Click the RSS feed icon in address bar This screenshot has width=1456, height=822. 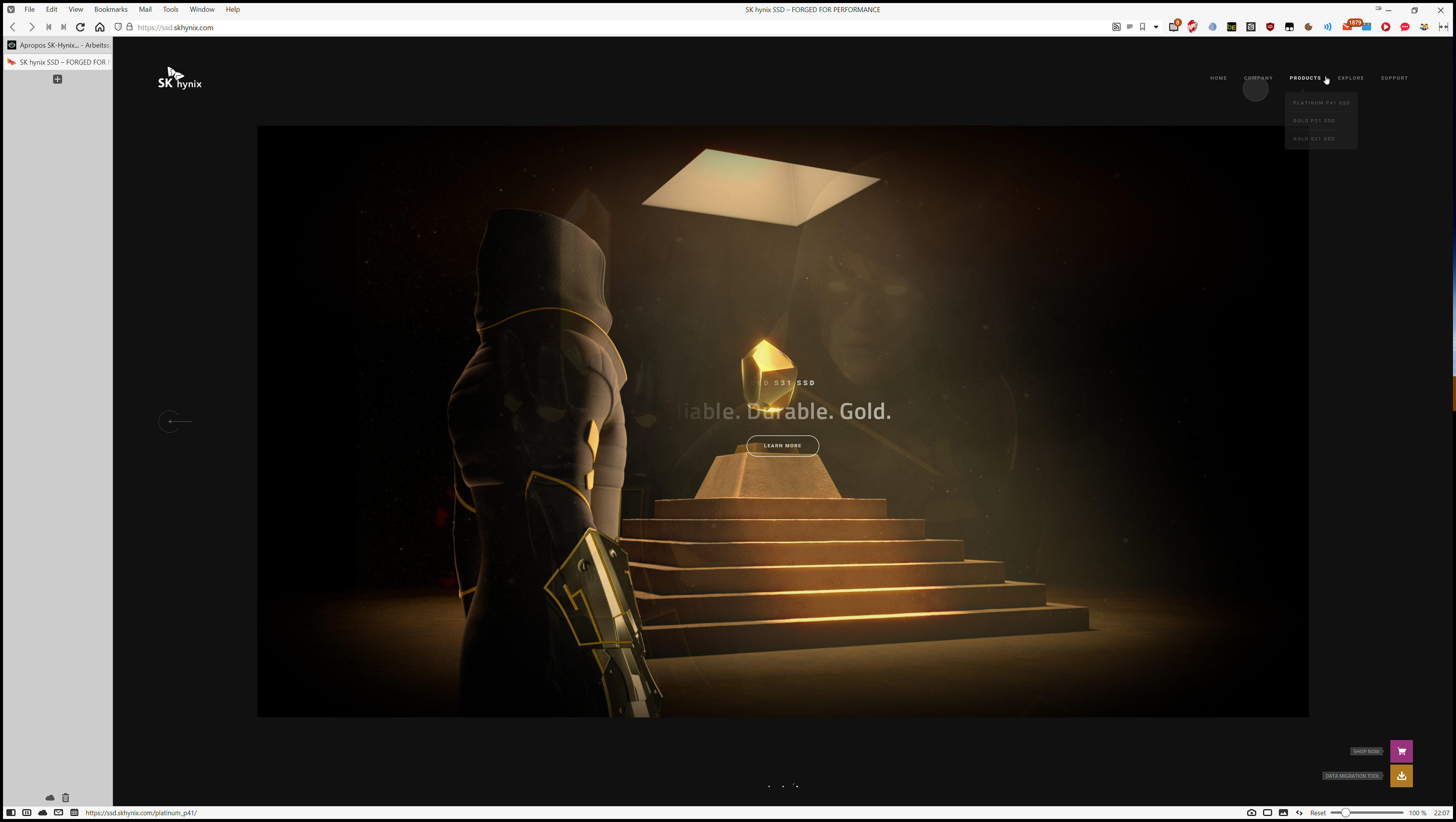[1116, 27]
